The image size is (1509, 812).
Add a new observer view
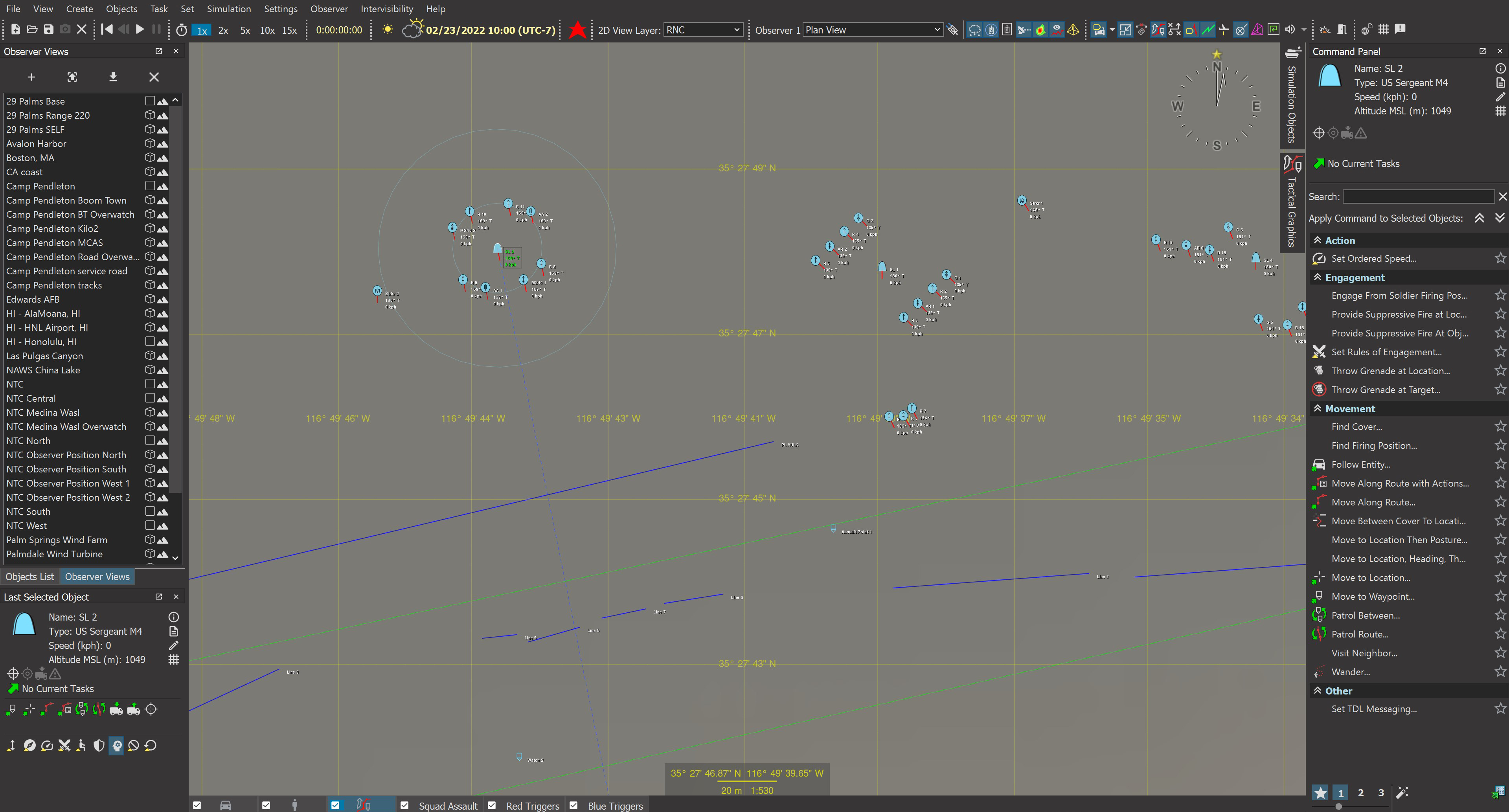click(31, 77)
